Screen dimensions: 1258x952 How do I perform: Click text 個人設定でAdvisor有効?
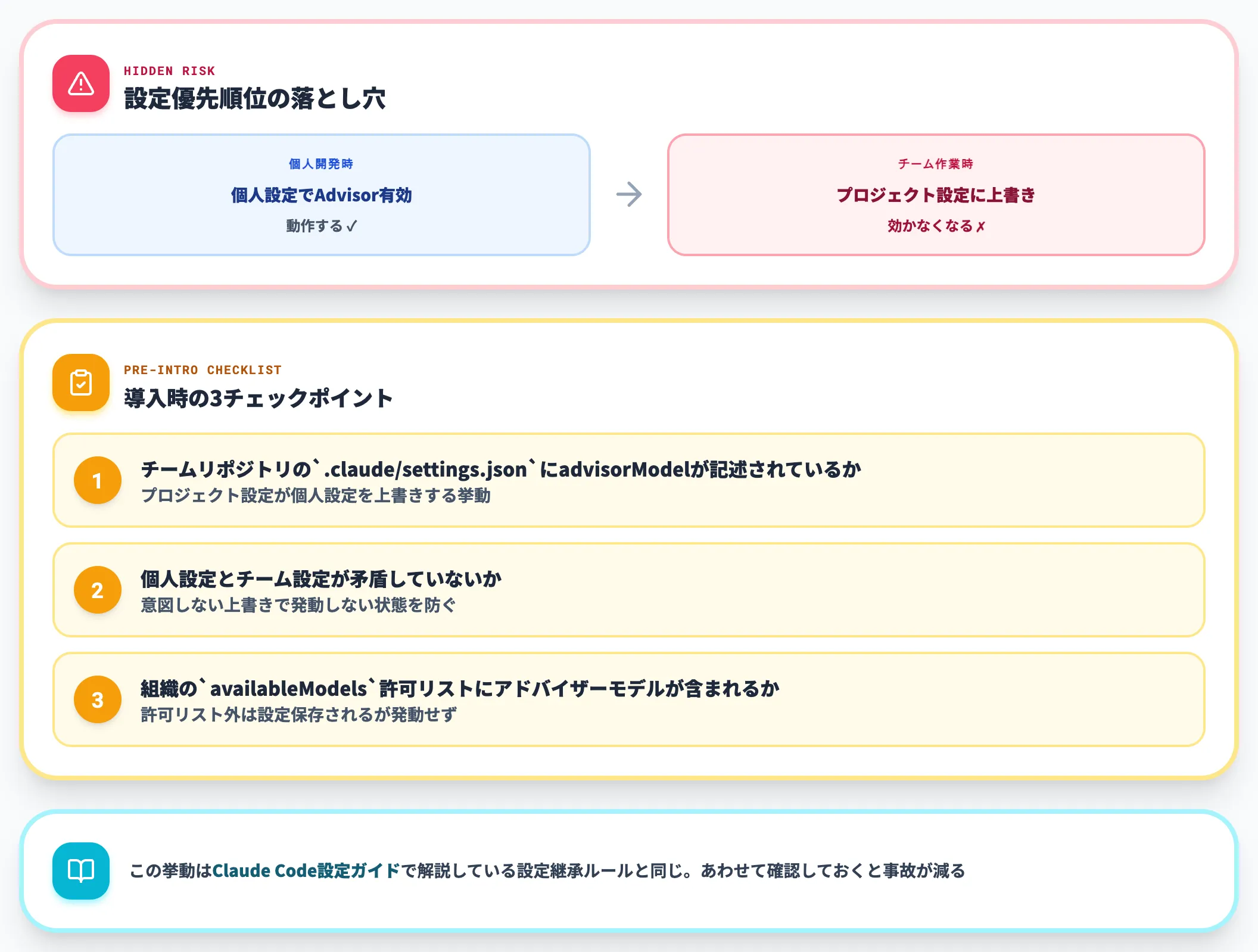point(322,195)
